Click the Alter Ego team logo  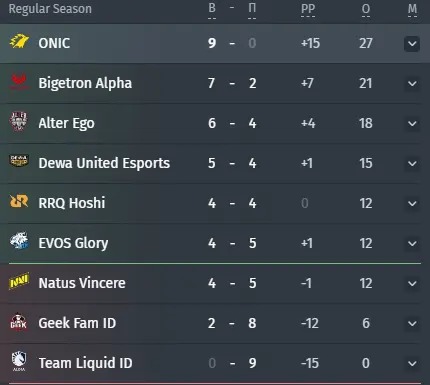pos(19,121)
